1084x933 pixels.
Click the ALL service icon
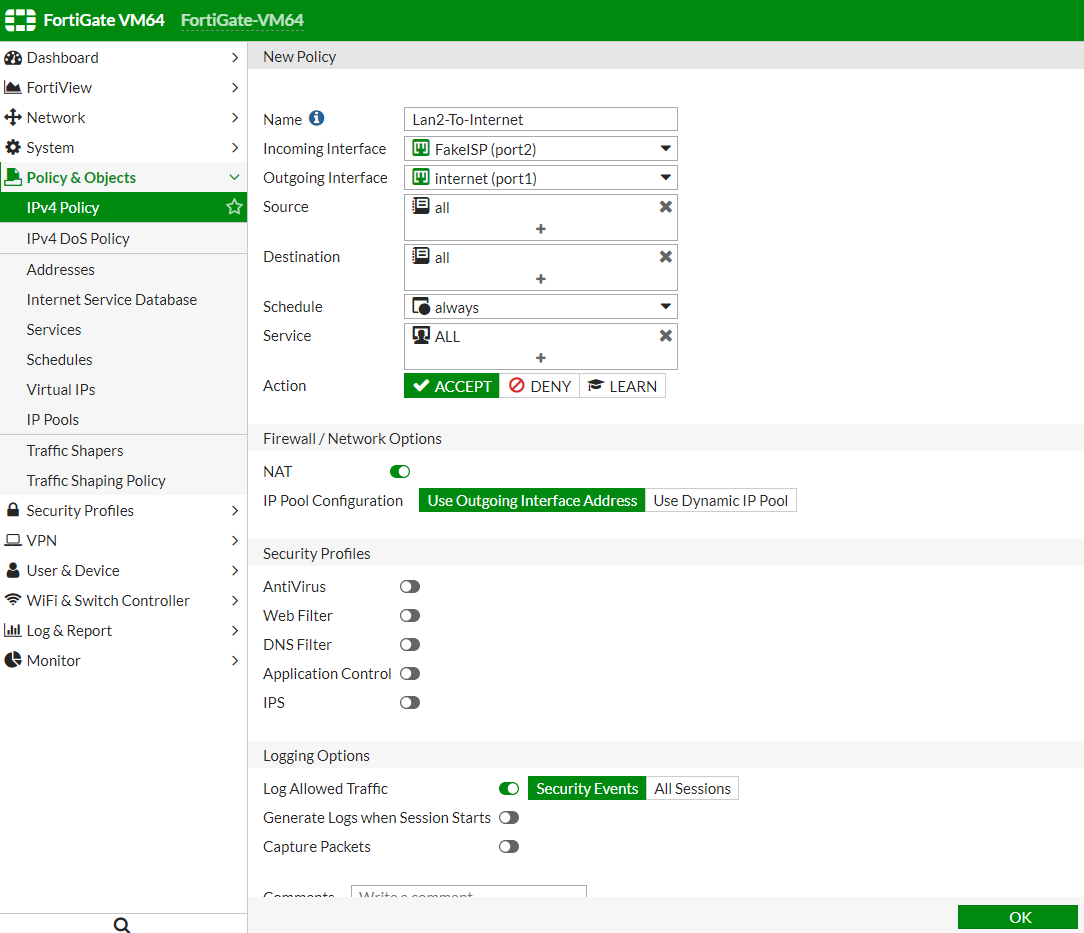[421, 335]
